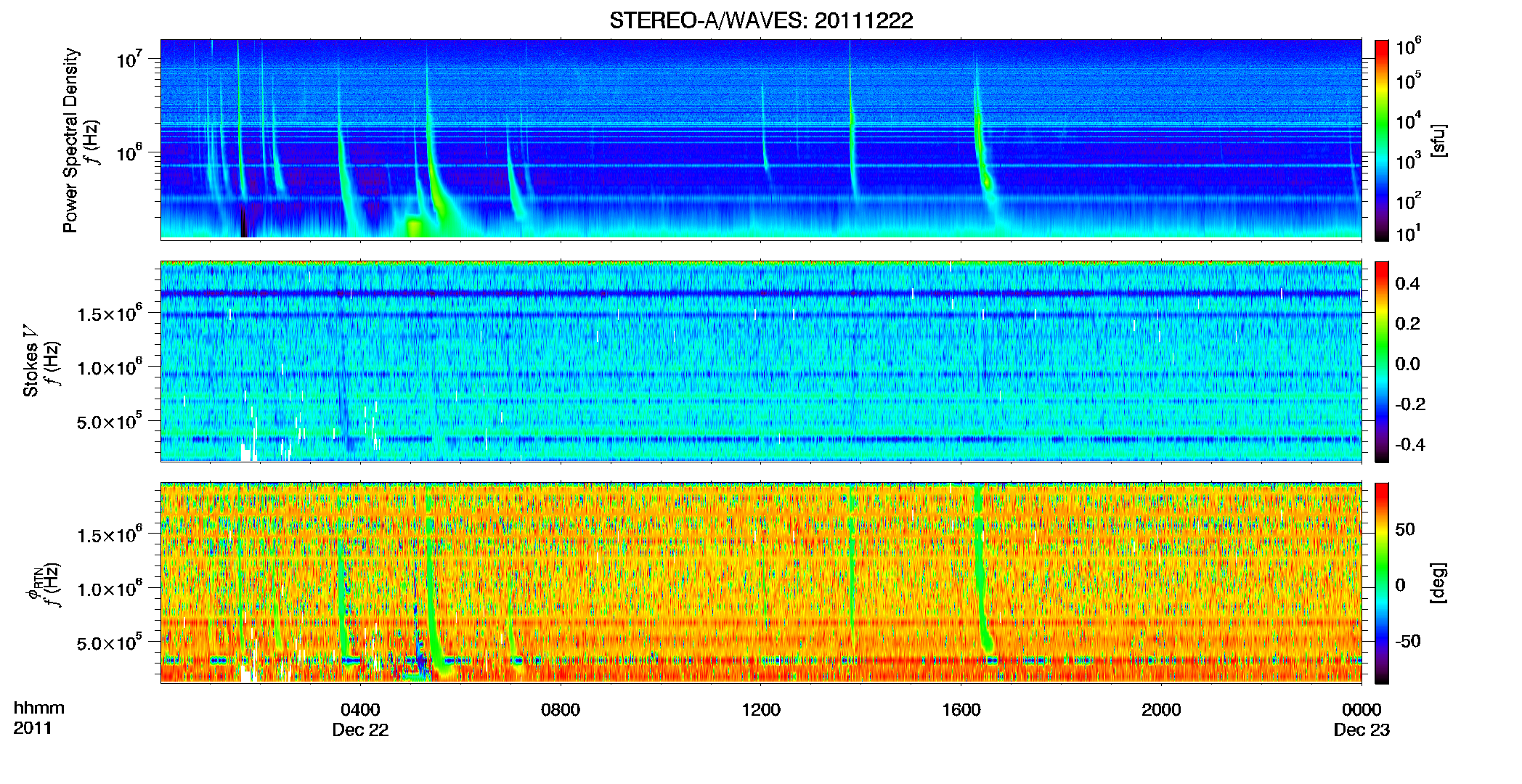The width and height of the screenshot is (1522, 784).
Task: Select the "Stokes V" axis label
Action: [30, 361]
